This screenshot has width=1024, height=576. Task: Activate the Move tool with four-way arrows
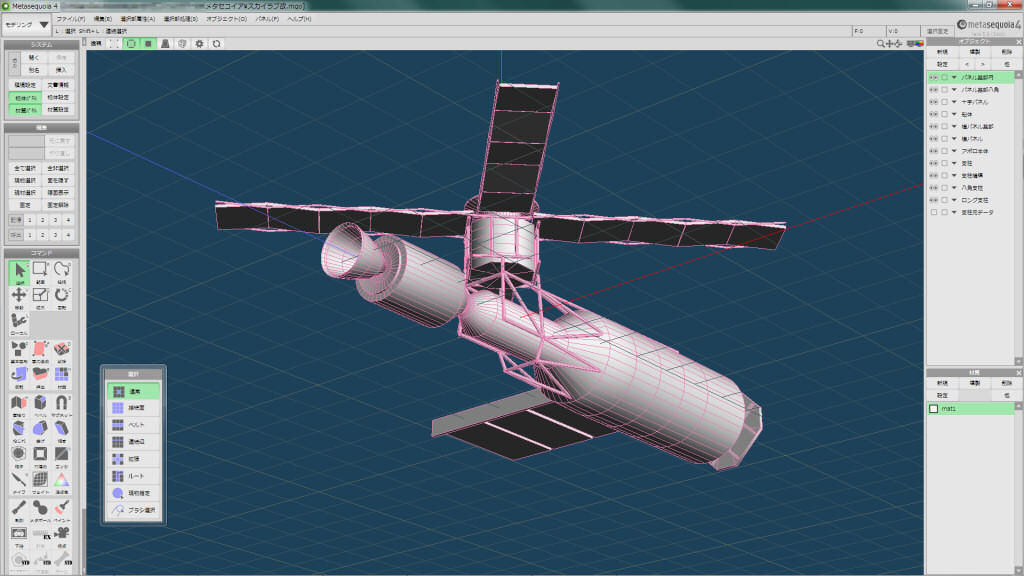19,296
